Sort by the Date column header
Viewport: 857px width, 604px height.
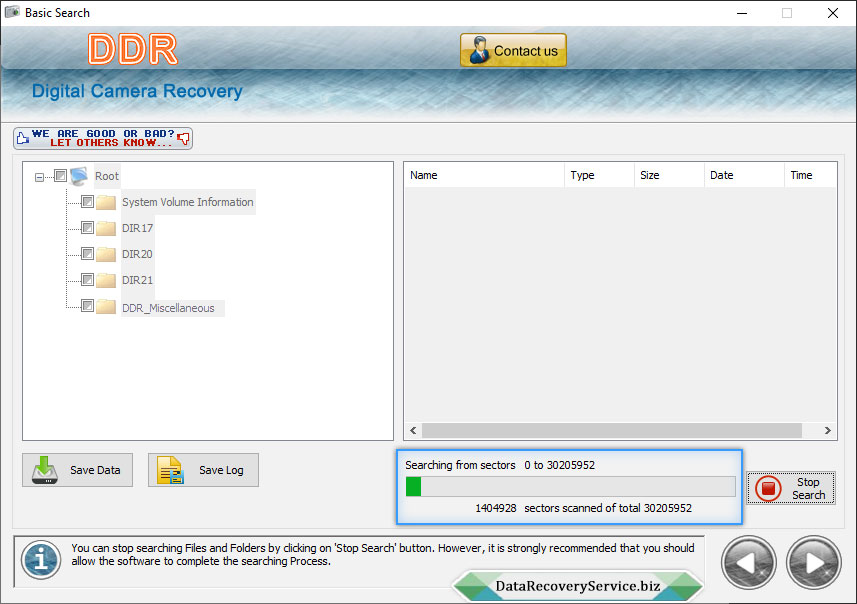(x=744, y=175)
